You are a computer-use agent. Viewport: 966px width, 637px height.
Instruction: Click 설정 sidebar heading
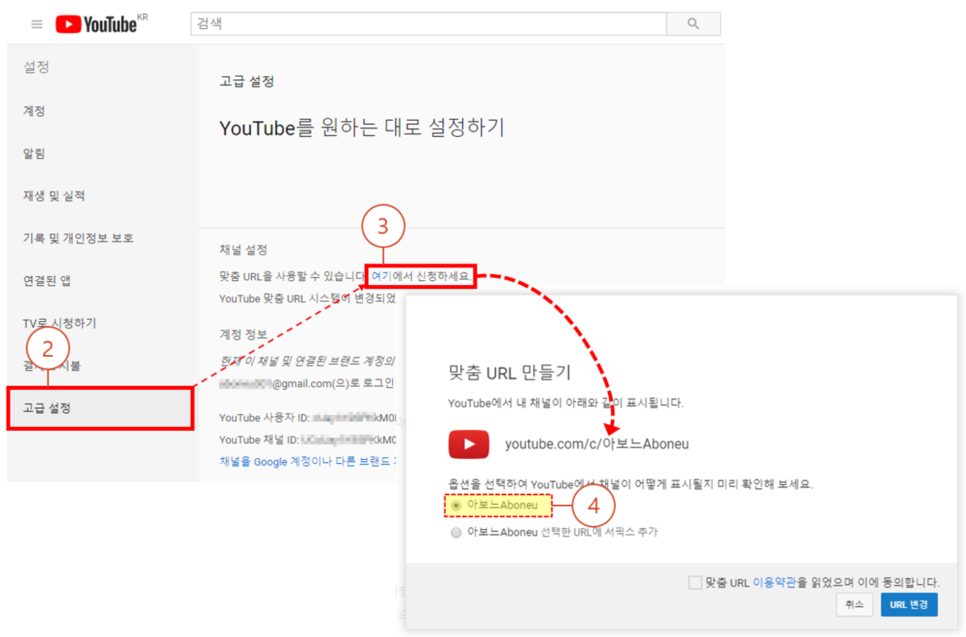coord(36,67)
